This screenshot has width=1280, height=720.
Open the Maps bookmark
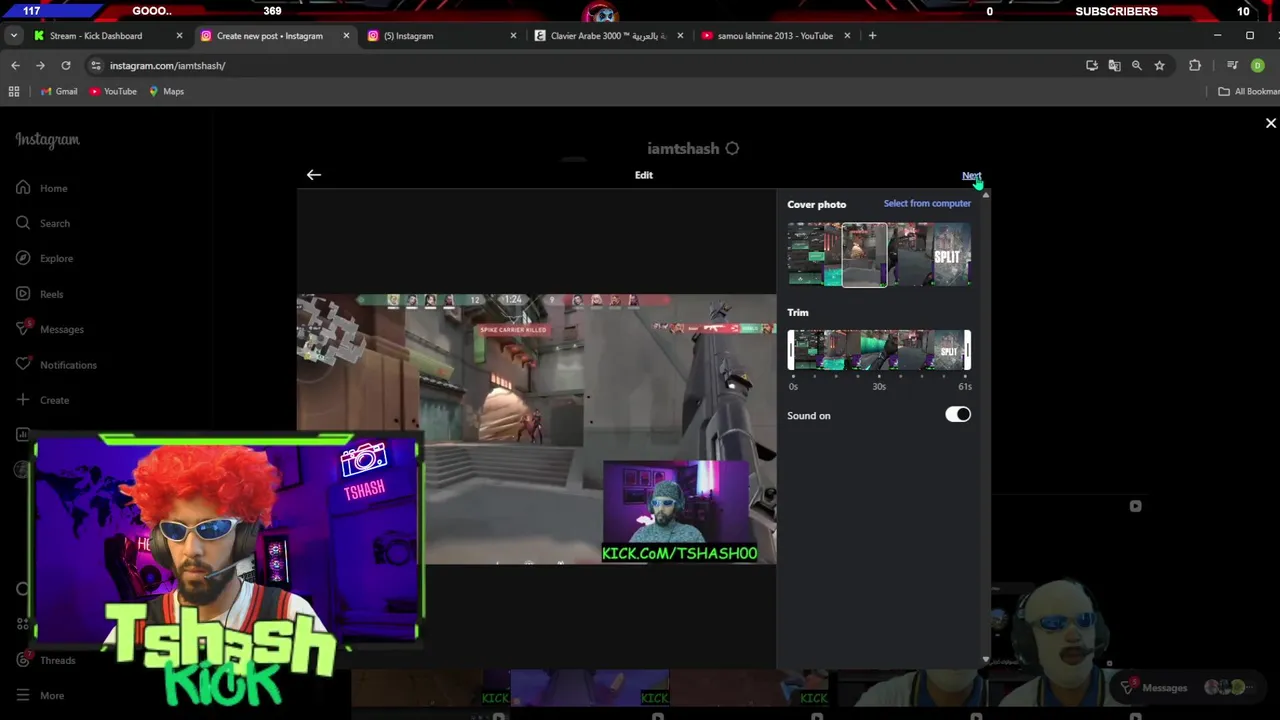click(166, 91)
